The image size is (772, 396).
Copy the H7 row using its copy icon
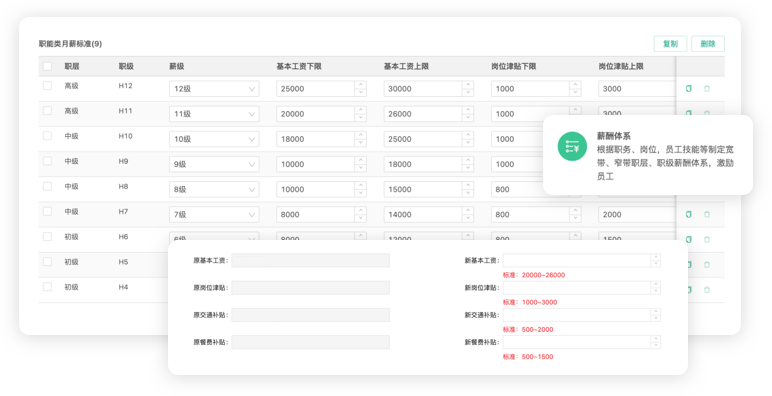[x=689, y=214]
